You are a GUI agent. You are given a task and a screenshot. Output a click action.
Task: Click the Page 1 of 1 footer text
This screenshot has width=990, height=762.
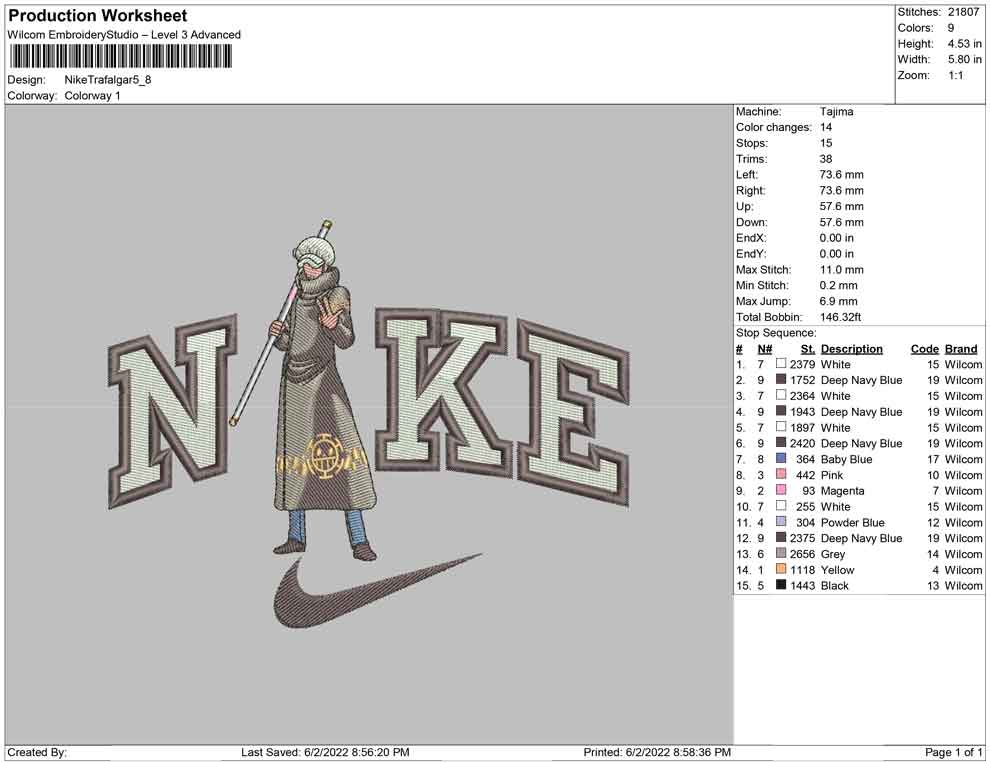(x=954, y=752)
